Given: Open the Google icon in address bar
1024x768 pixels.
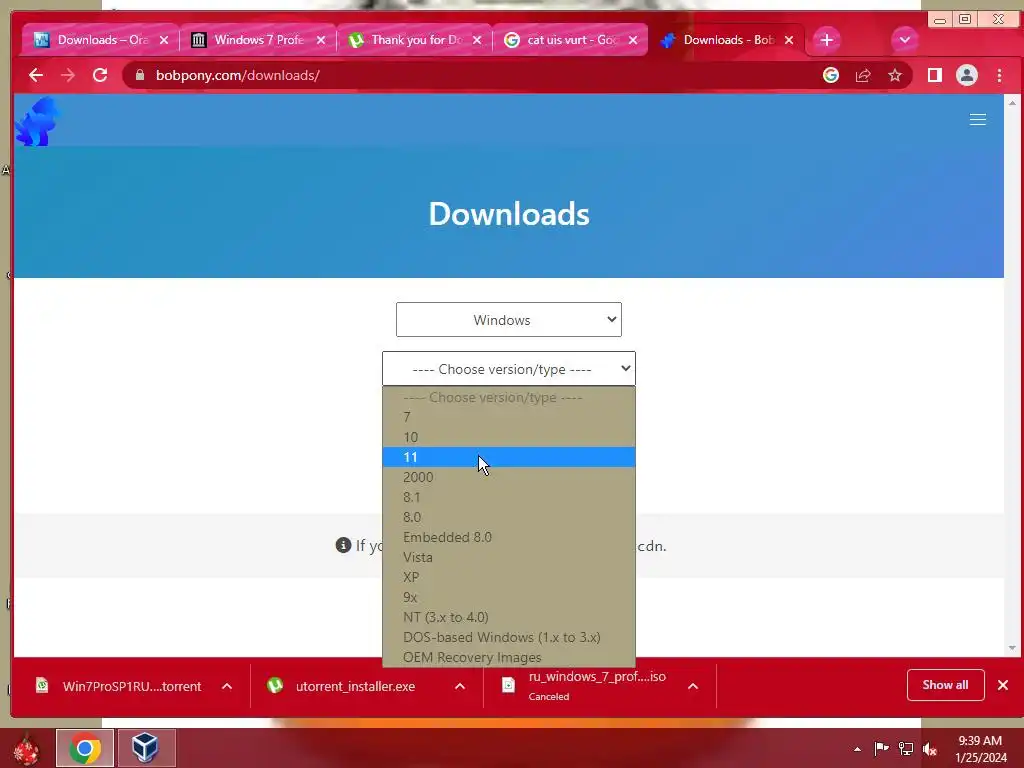Looking at the screenshot, I should coord(831,75).
